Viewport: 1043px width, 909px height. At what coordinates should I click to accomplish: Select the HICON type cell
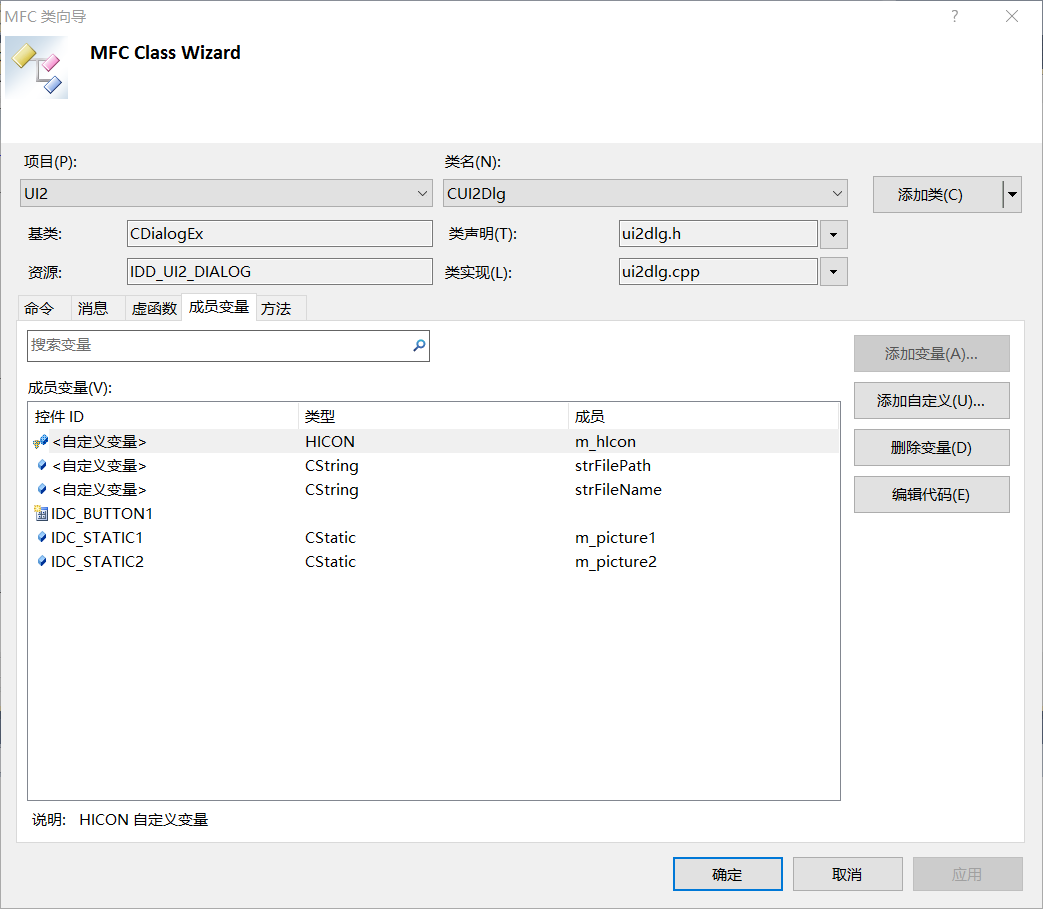point(330,442)
